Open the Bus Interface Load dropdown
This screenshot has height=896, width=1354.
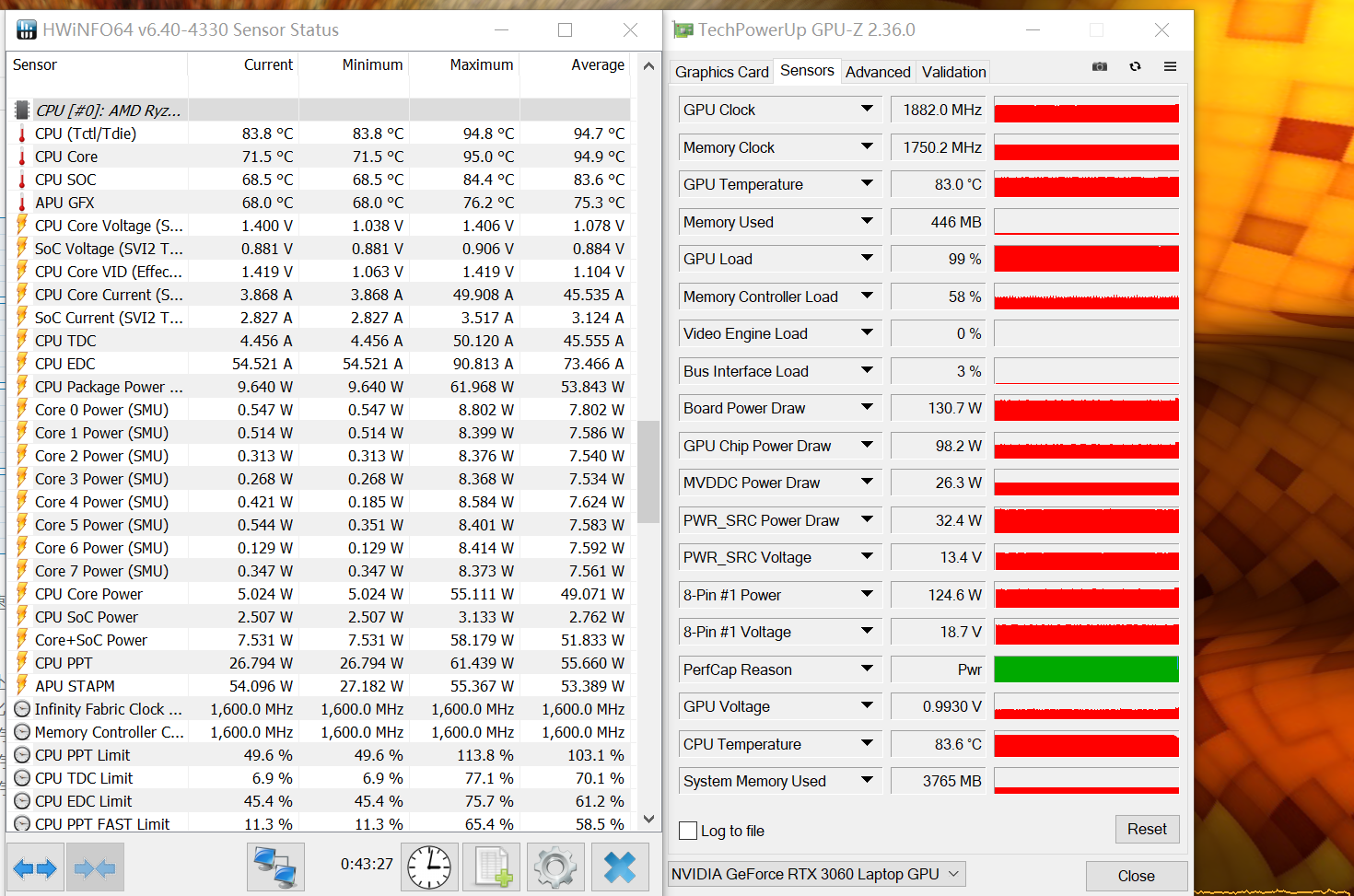click(x=867, y=371)
